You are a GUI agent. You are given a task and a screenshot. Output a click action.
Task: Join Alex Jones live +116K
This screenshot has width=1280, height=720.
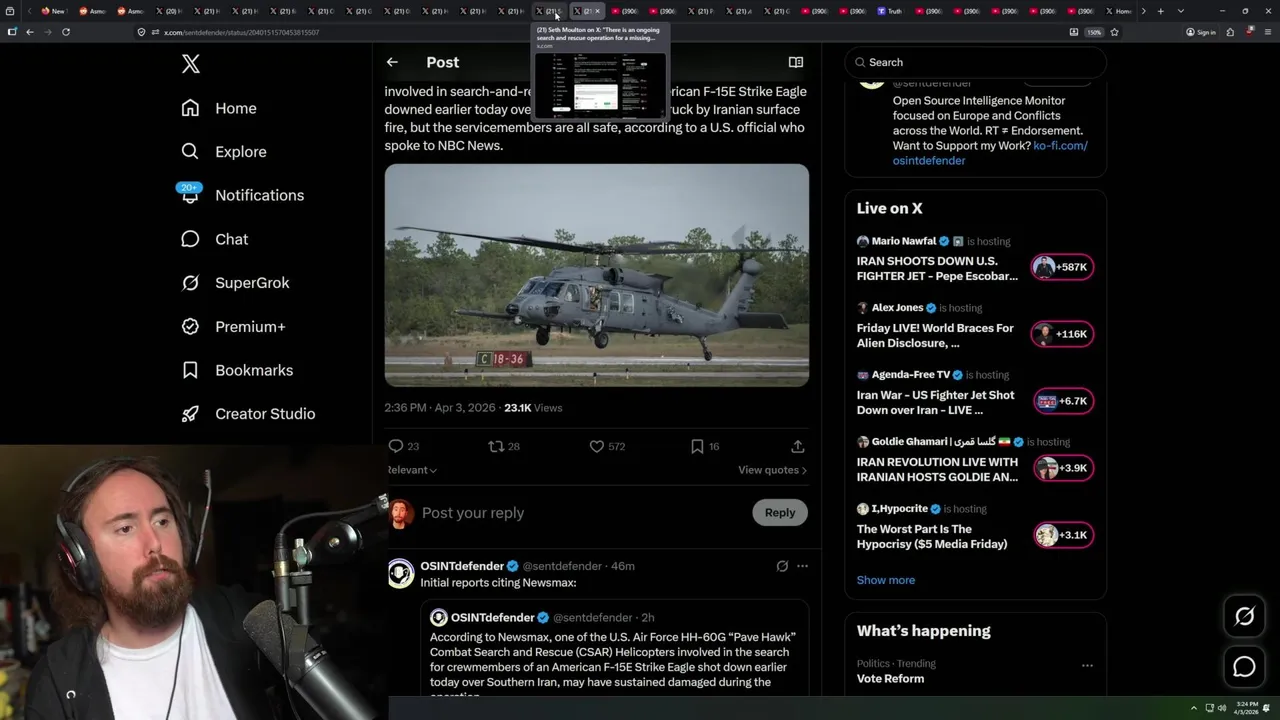[x=1062, y=334]
